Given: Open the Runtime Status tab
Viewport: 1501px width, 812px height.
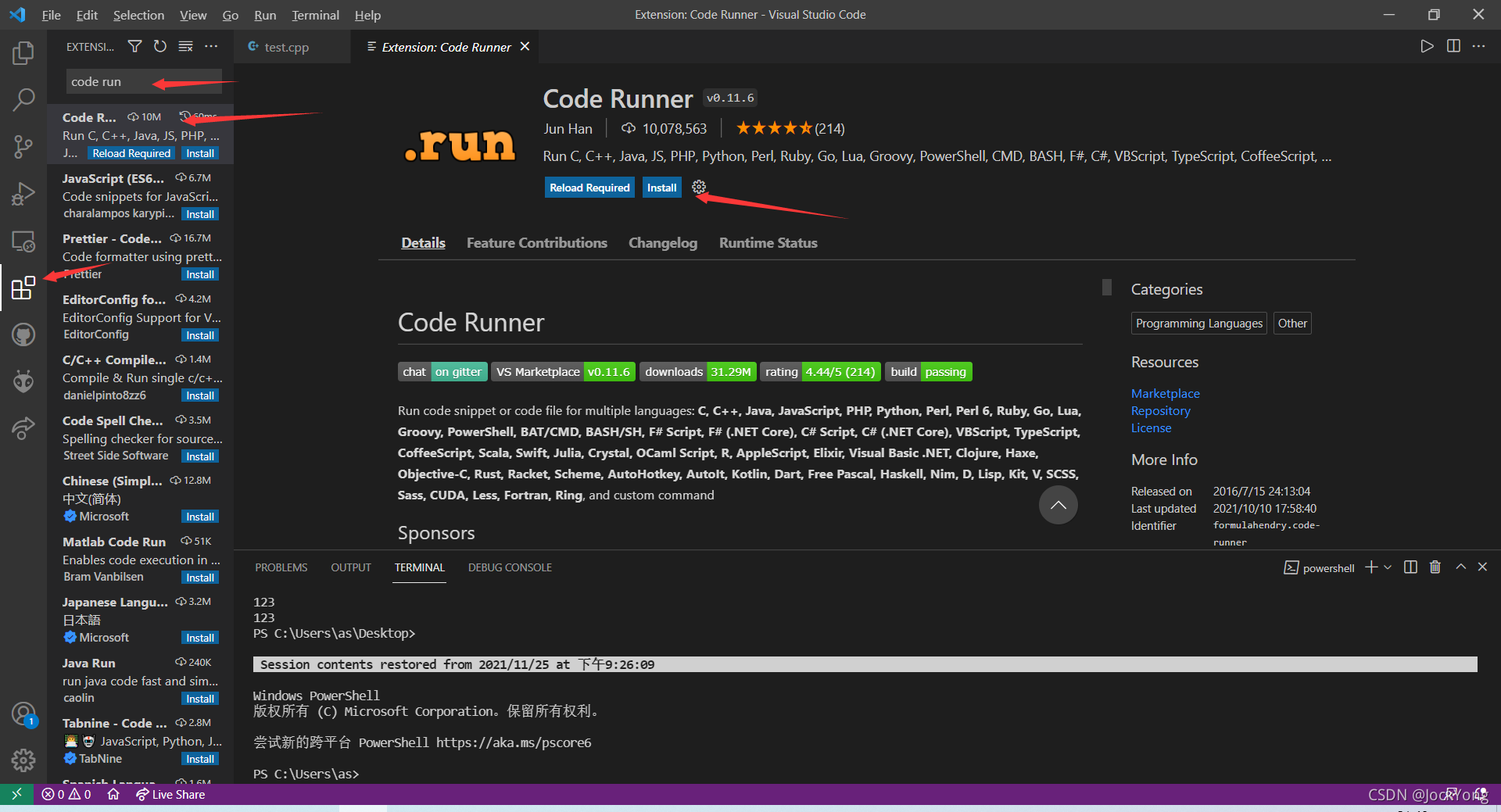Looking at the screenshot, I should click(x=768, y=243).
